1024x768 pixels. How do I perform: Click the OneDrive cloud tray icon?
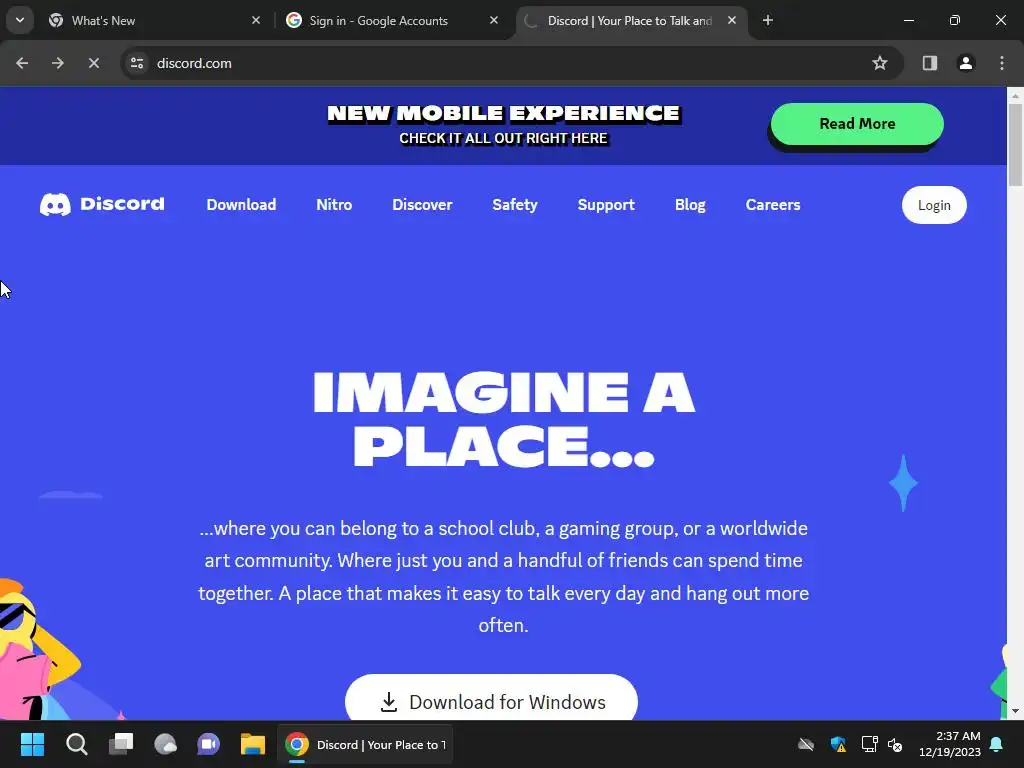tap(806, 744)
